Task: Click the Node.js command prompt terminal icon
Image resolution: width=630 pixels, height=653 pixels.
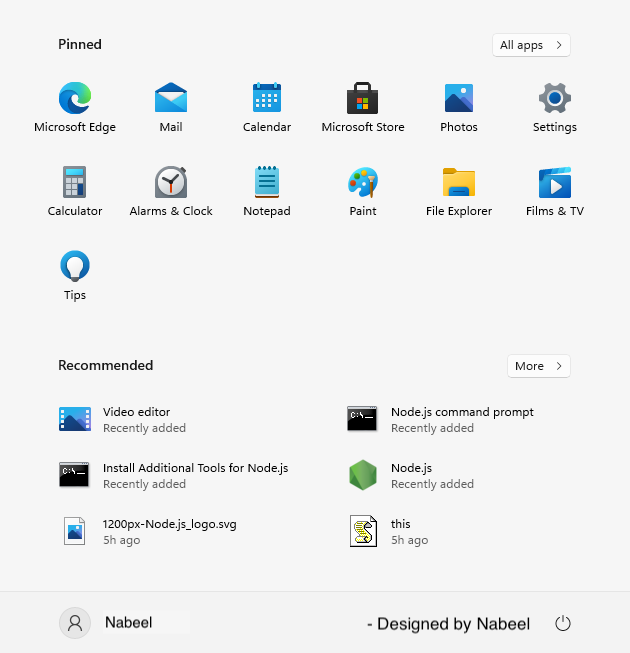Action: coord(362,419)
